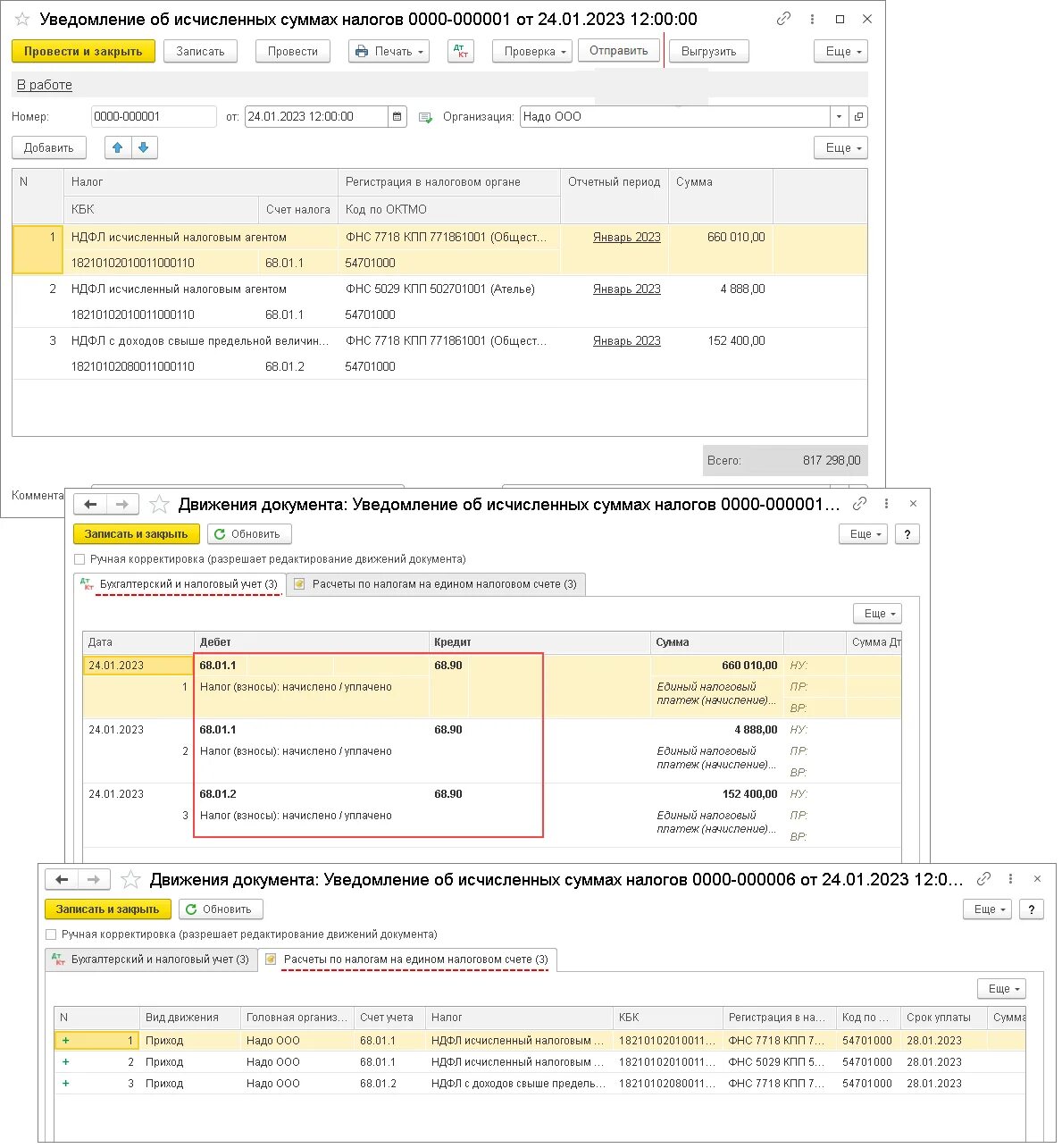Viewport: 1062px width, 1148px height.
Task: Click favorite star in main document title
Action: point(22,19)
